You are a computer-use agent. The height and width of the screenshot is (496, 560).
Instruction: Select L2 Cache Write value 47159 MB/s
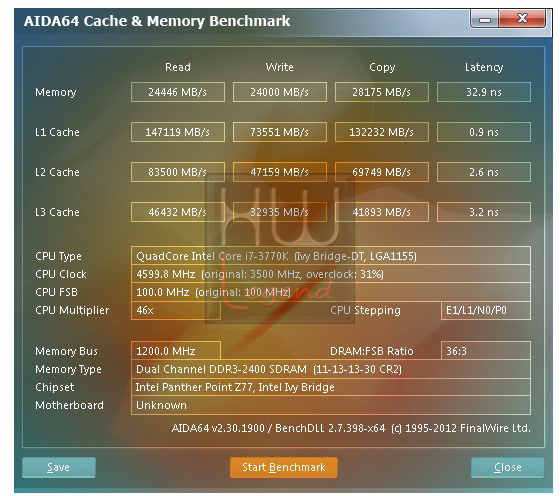280,172
